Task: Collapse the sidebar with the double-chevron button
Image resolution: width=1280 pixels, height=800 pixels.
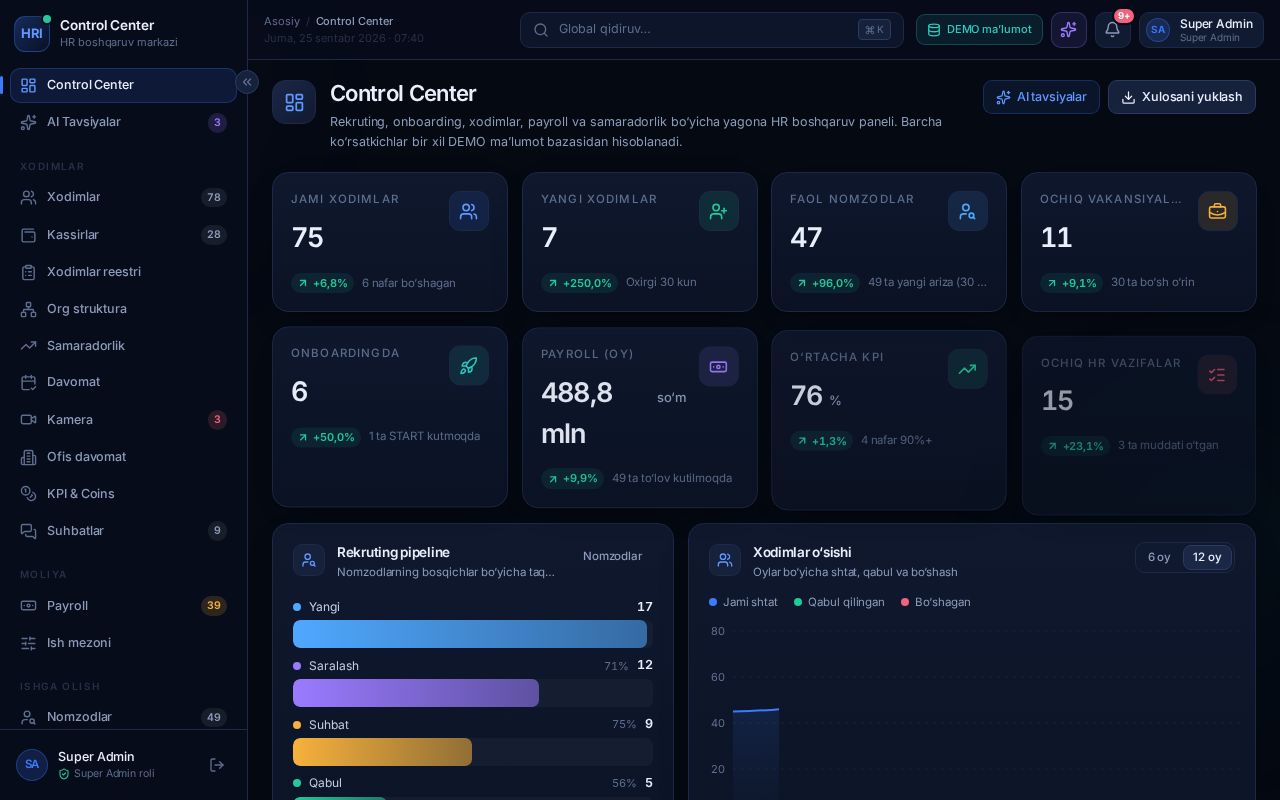Action: click(247, 82)
